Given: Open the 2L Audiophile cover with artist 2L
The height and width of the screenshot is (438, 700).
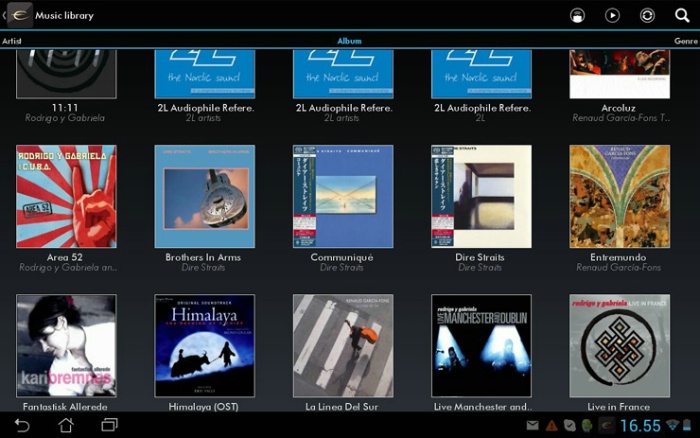Looking at the screenshot, I should [x=481, y=74].
